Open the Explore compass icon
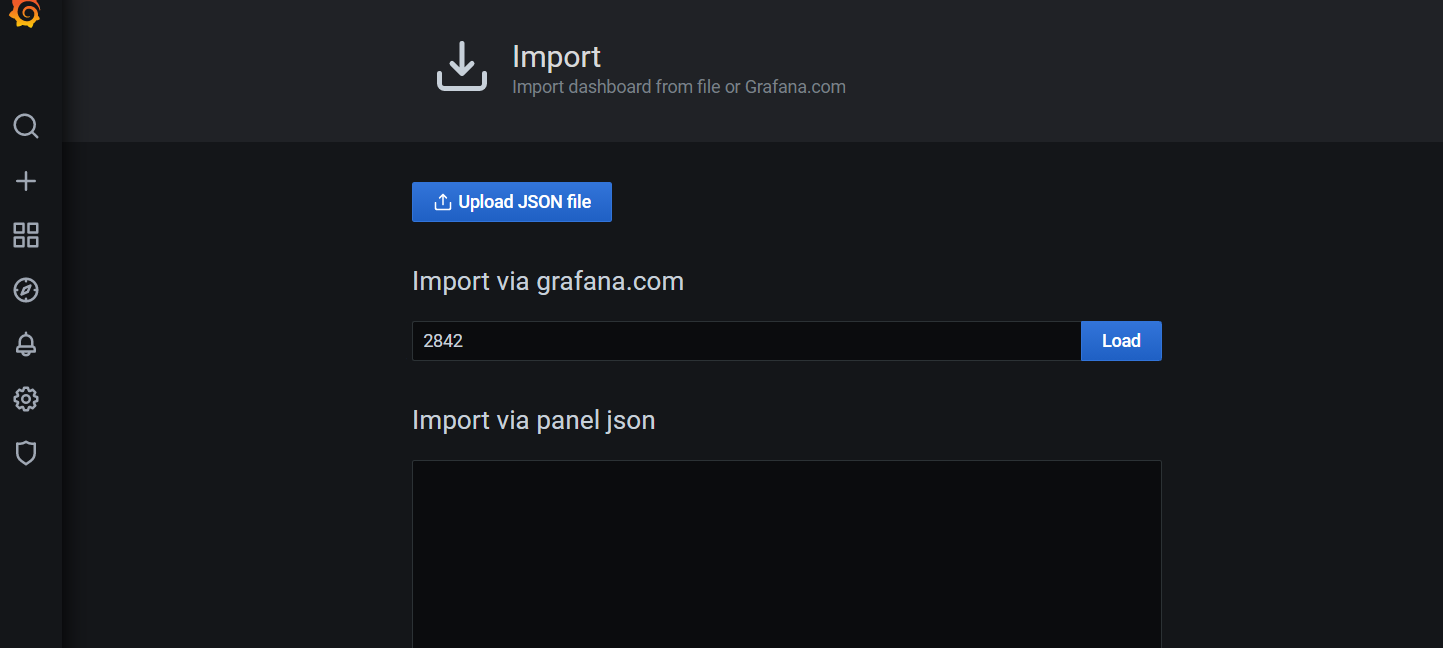 tap(26, 290)
